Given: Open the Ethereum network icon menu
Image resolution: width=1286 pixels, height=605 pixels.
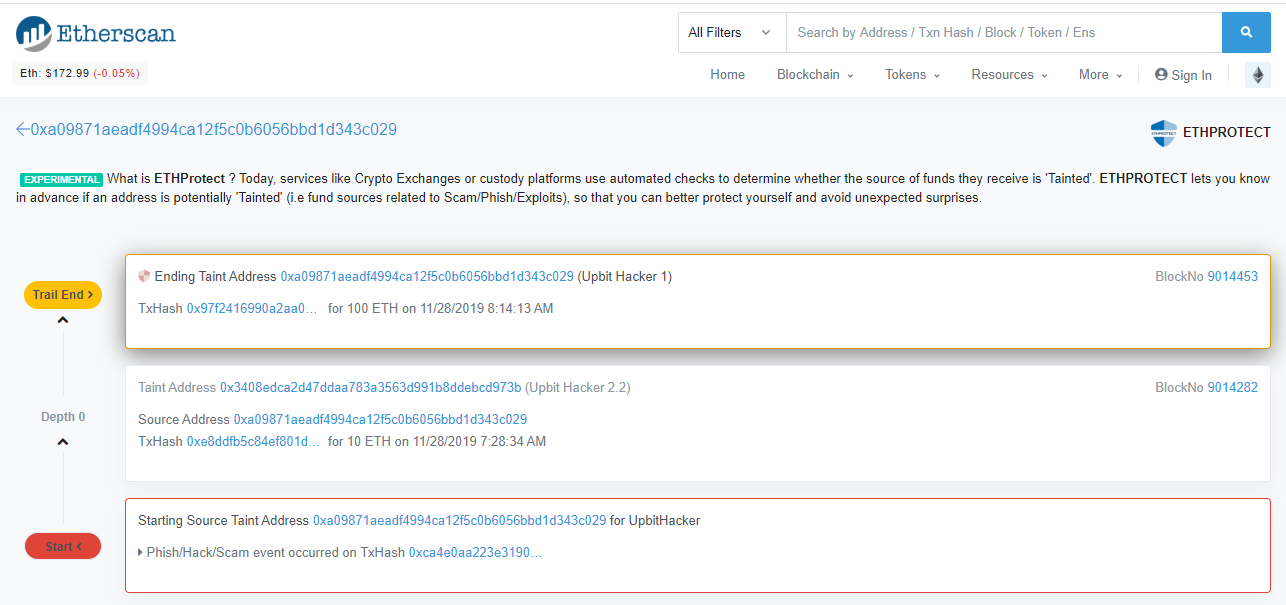Looking at the screenshot, I should pyautogui.click(x=1258, y=75).
